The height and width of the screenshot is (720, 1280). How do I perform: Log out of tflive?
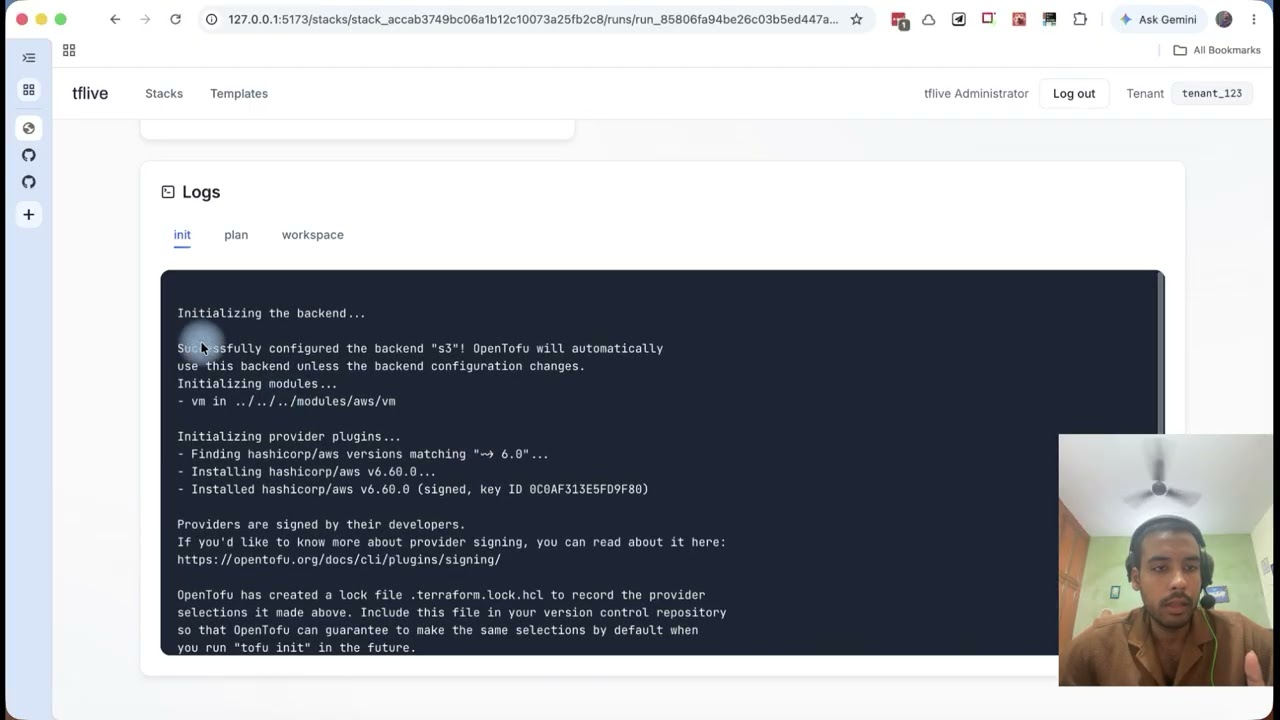(x=1074, y=93)
